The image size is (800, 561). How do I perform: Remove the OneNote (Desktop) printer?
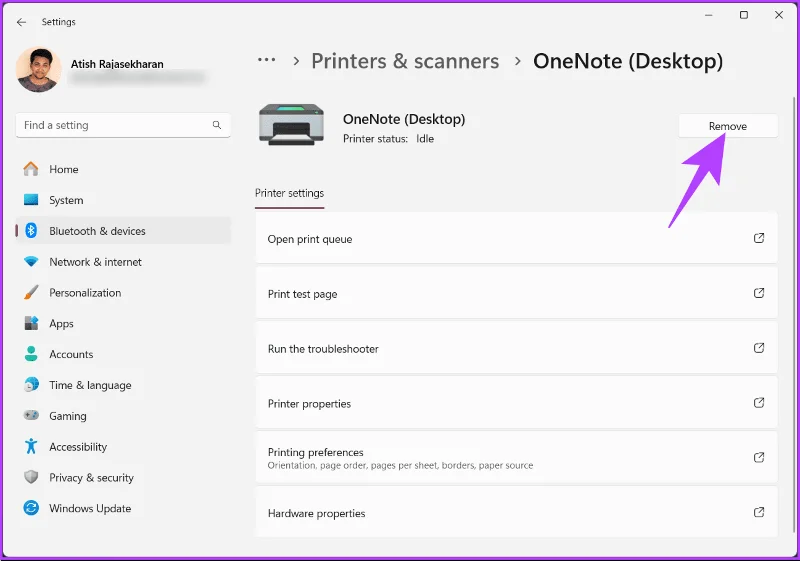(728, 126)
